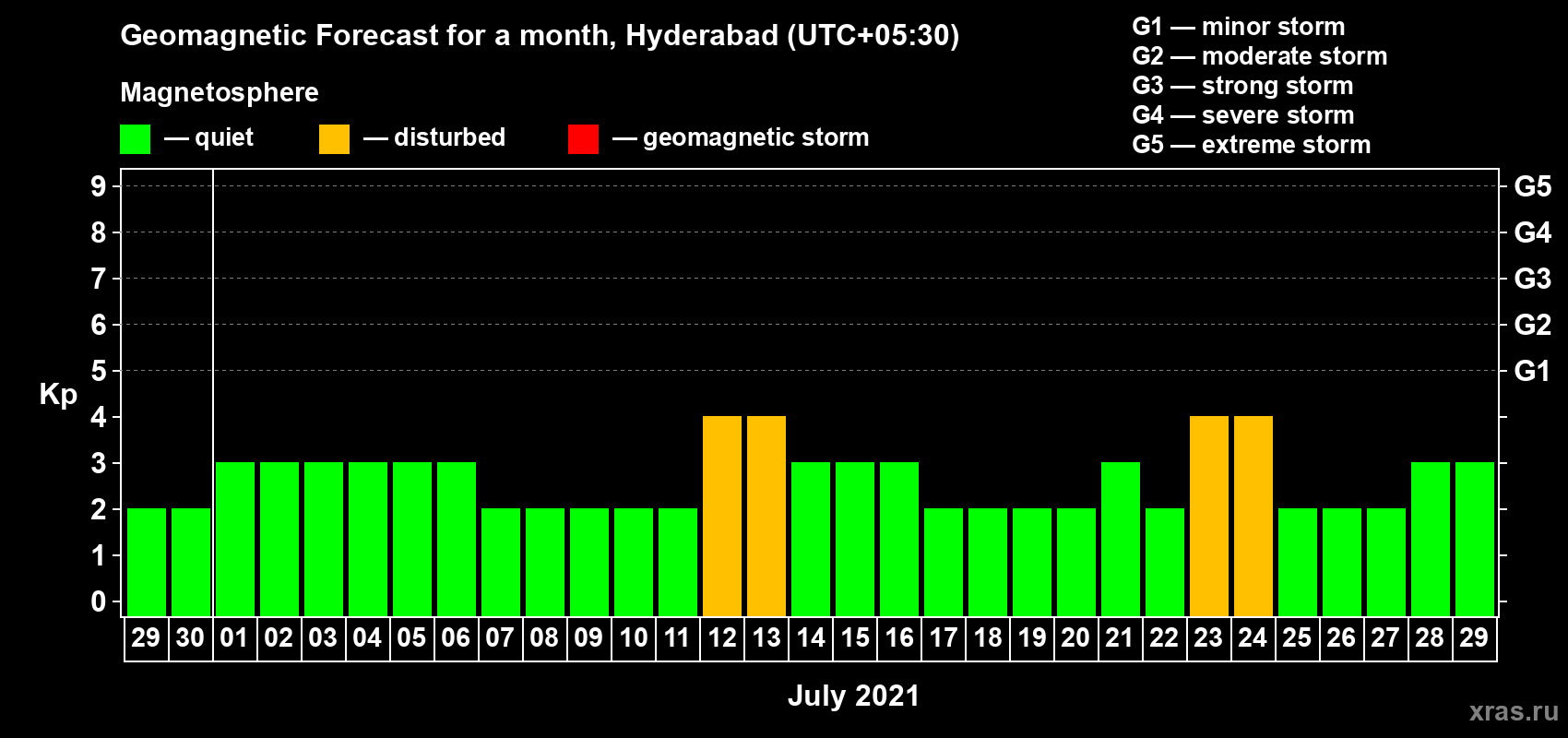Click the green bar for day 09

[589, 562]
